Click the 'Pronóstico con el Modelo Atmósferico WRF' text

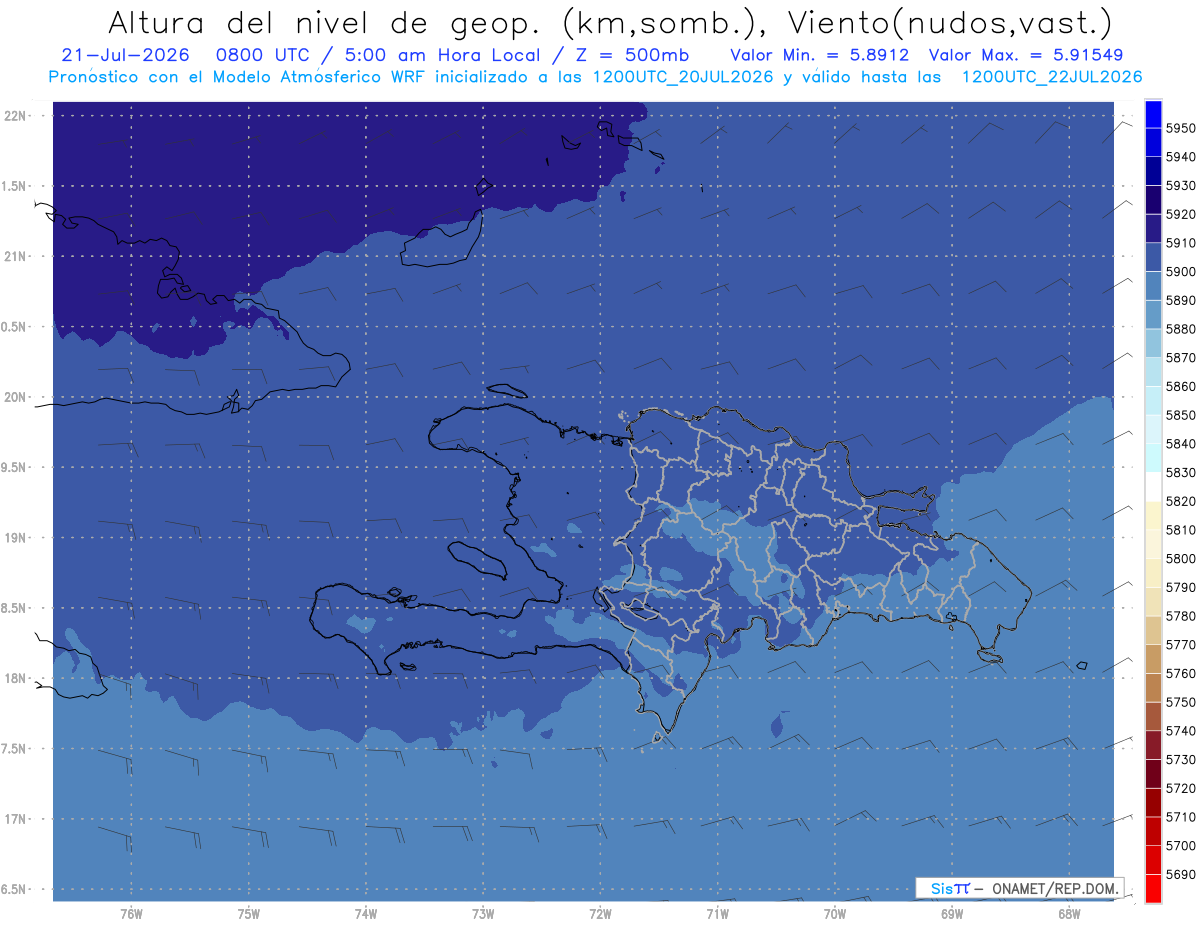pos(236,77)
